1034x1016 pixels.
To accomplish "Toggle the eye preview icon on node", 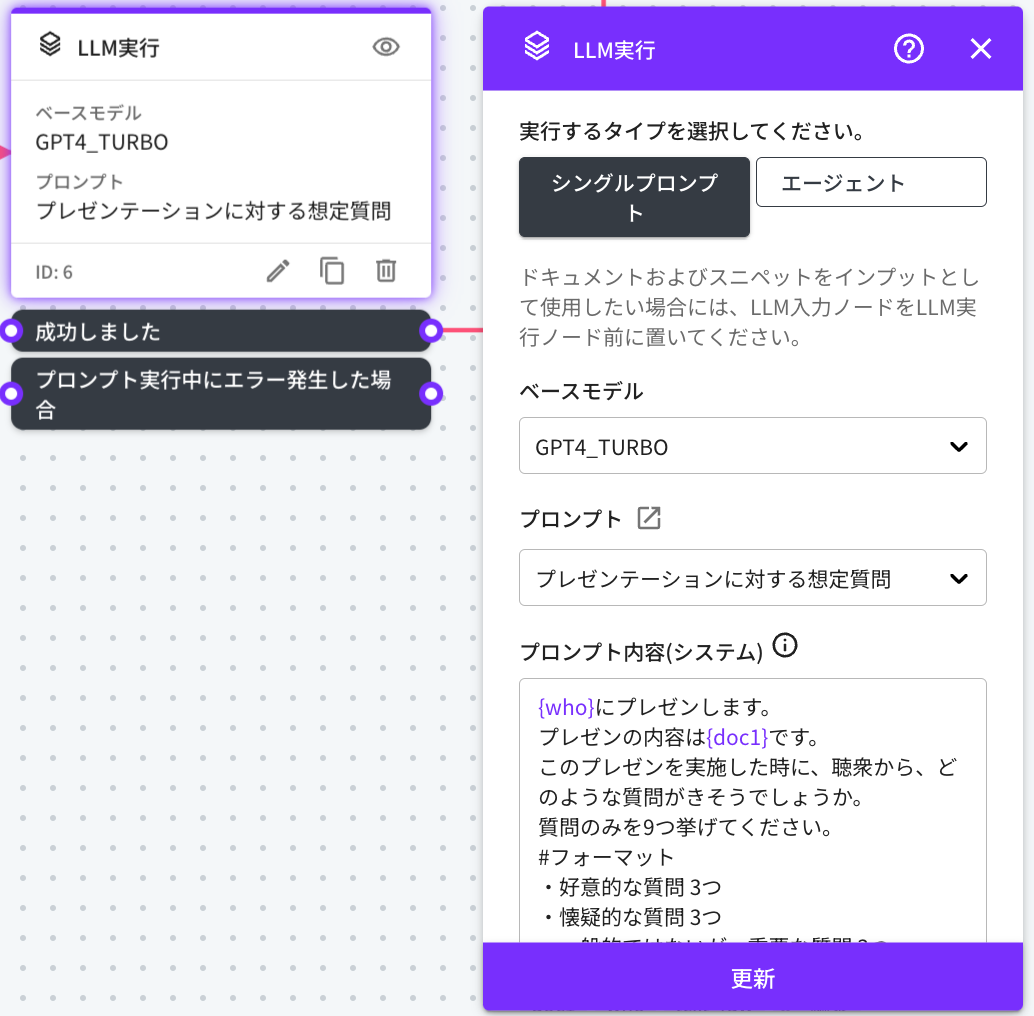I will [x=386, y=47].
